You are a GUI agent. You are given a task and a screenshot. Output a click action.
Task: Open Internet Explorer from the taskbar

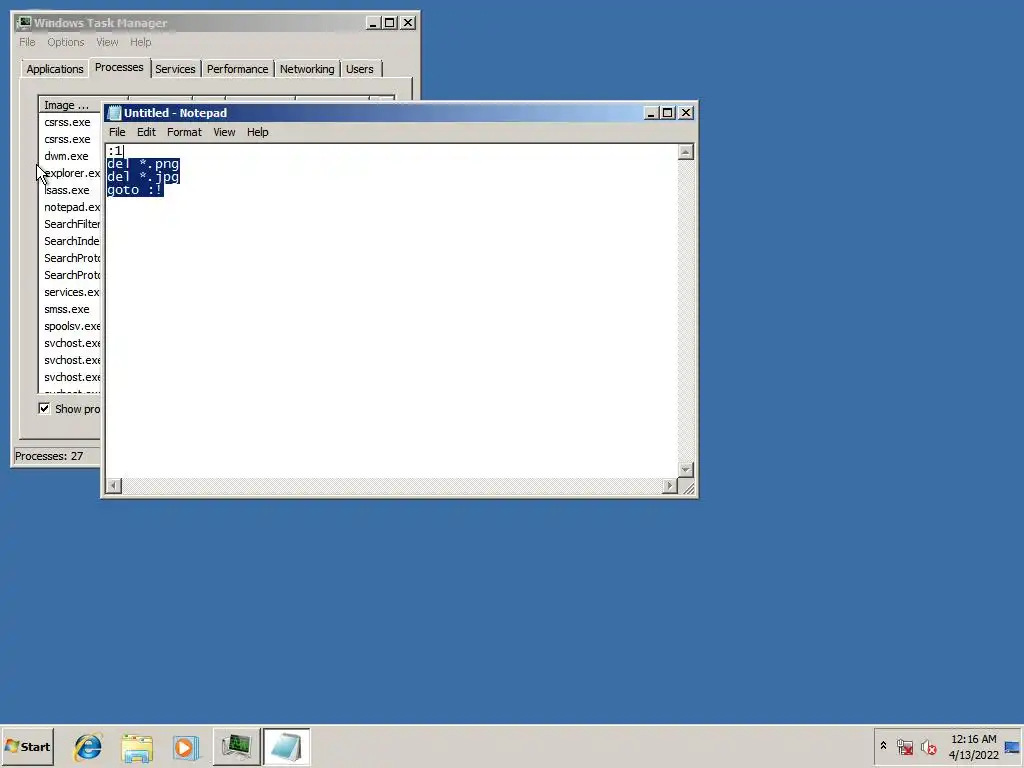pos(88,746)
